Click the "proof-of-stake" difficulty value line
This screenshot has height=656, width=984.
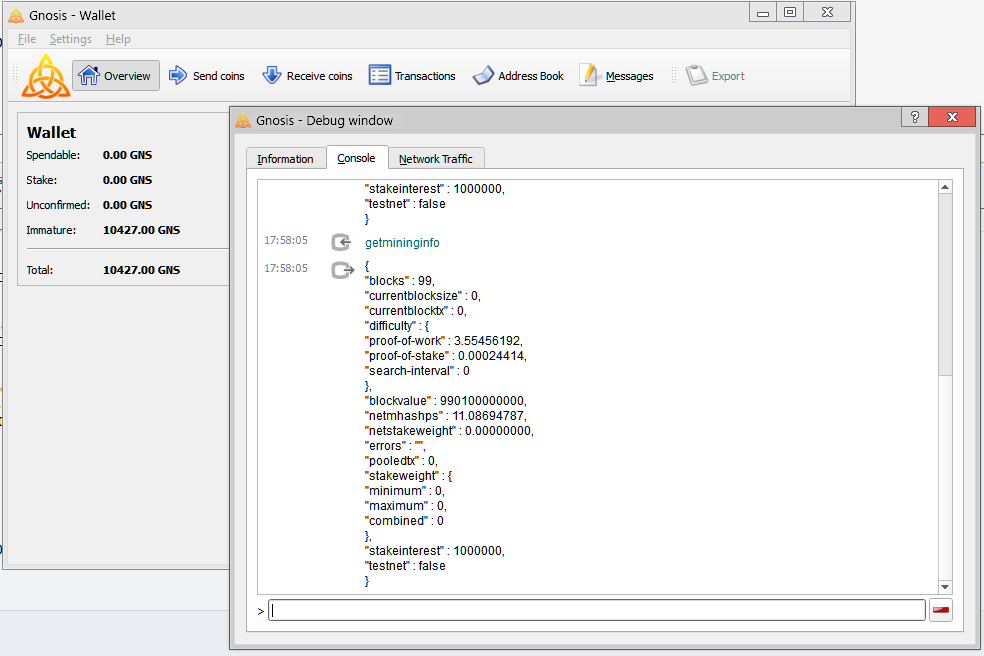pyautogui.click(x=446, y=356)
